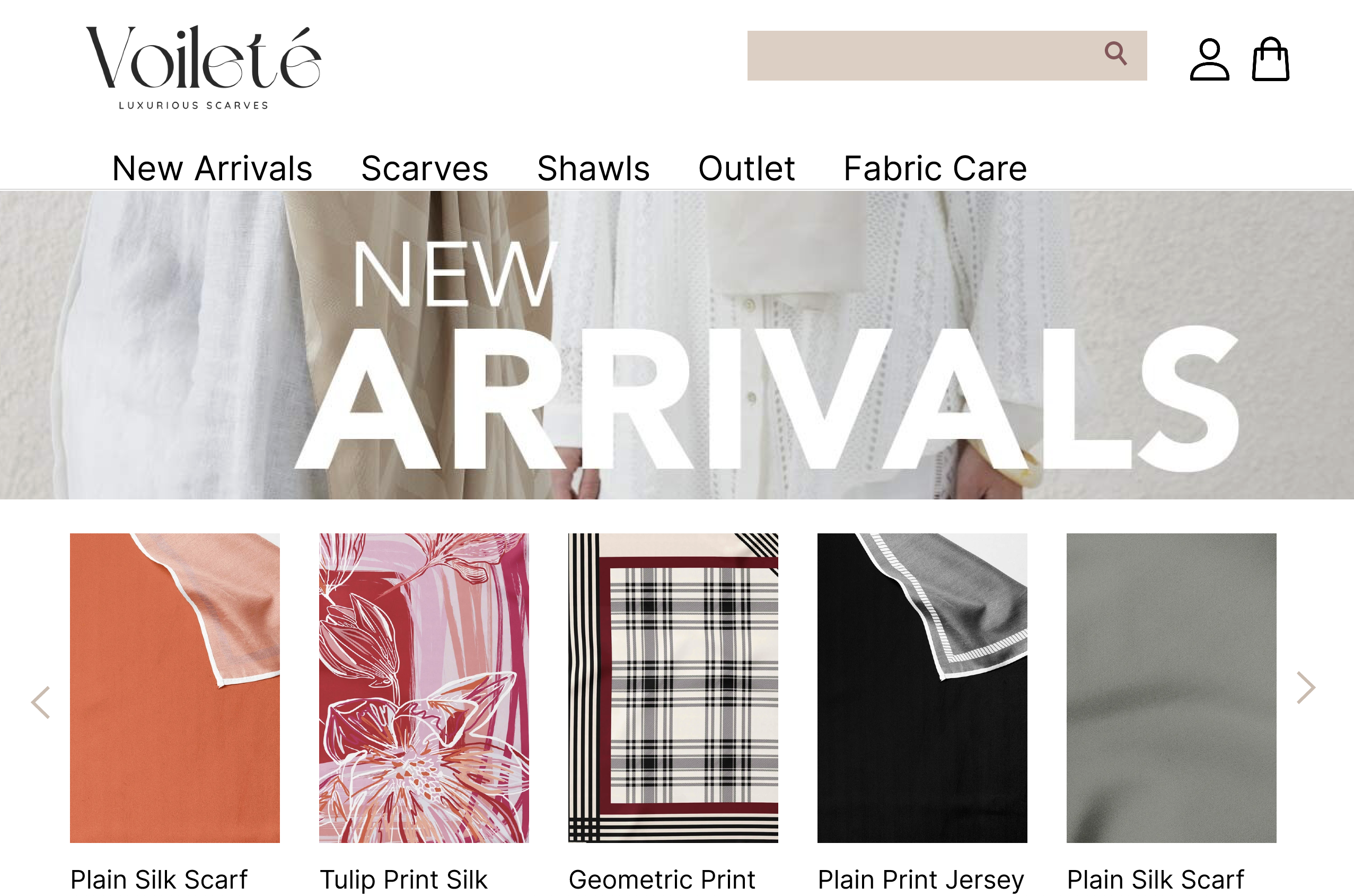1354x896 pixels.
Task: Click the Voileté logo
Action: [204, 67]
